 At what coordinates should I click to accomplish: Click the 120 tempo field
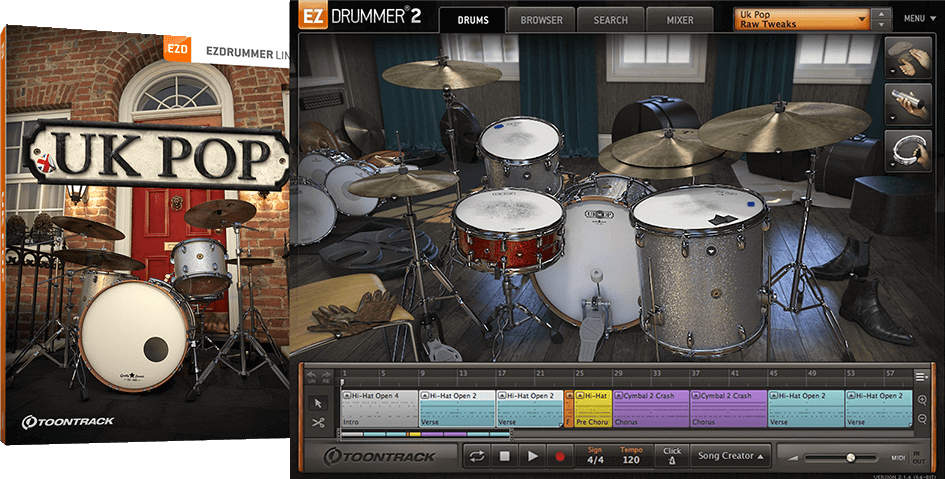coord(630,460)
